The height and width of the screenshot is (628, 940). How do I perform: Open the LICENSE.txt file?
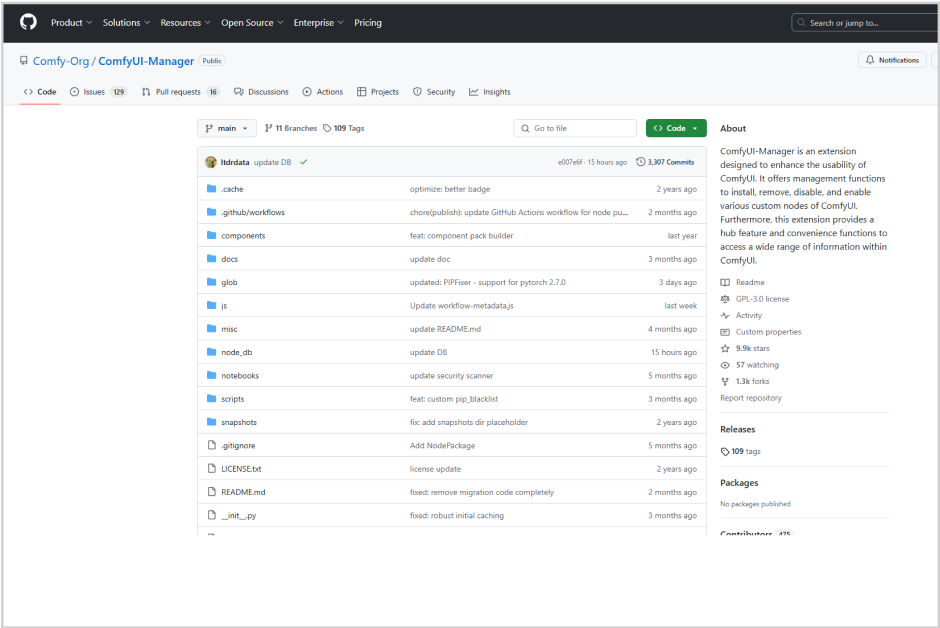[241, 470]
